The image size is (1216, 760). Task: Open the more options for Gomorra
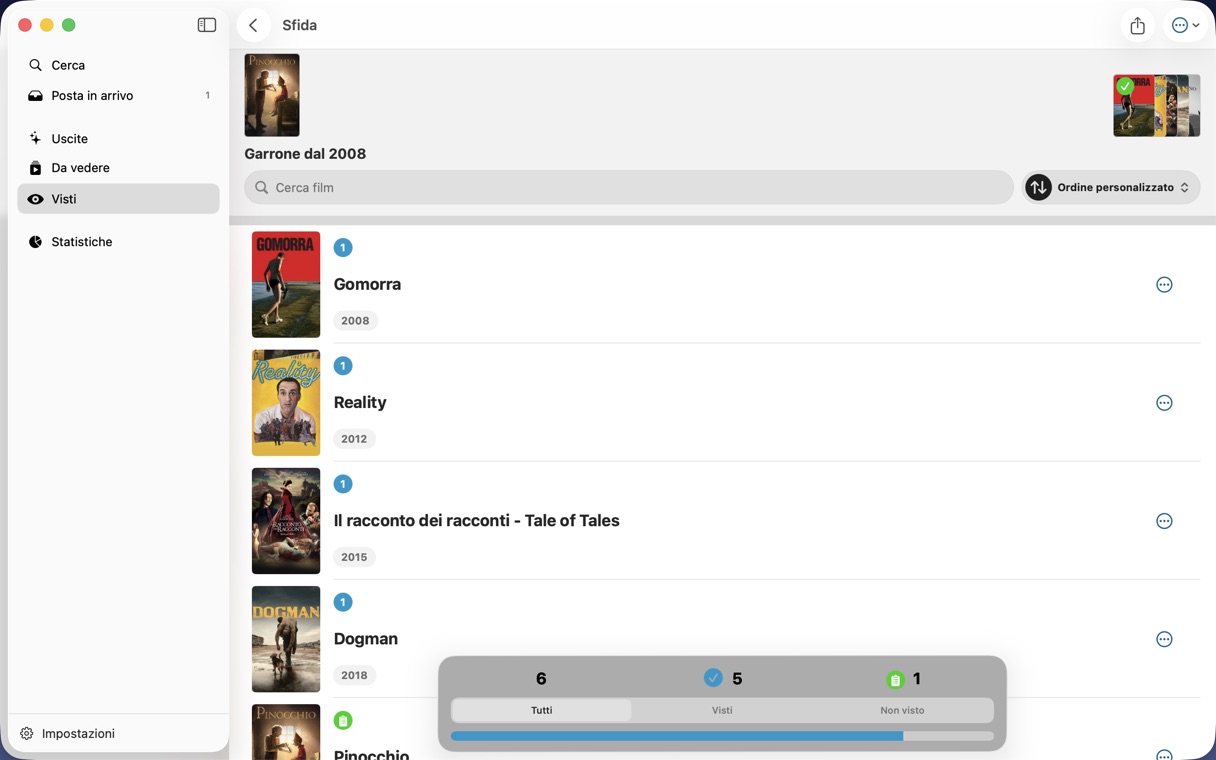click(x=1164, y=285)
